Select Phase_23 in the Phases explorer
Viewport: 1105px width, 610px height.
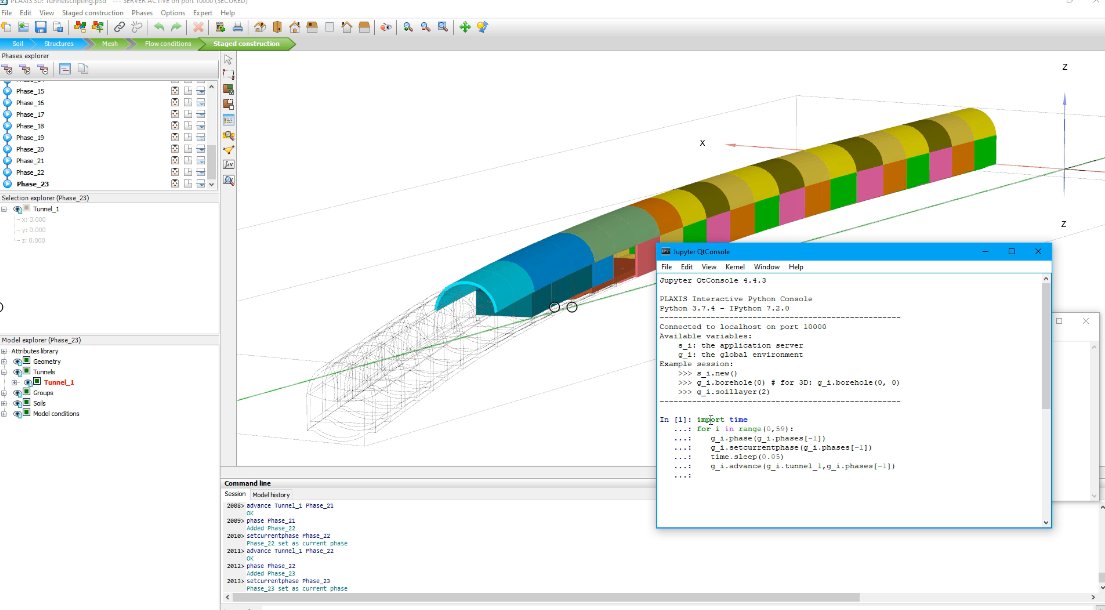pyautogui.click(x=32, y=184)
